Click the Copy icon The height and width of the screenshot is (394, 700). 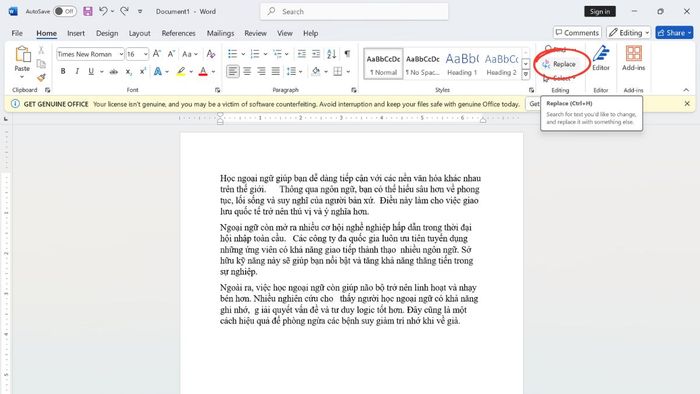coord(41,64)
